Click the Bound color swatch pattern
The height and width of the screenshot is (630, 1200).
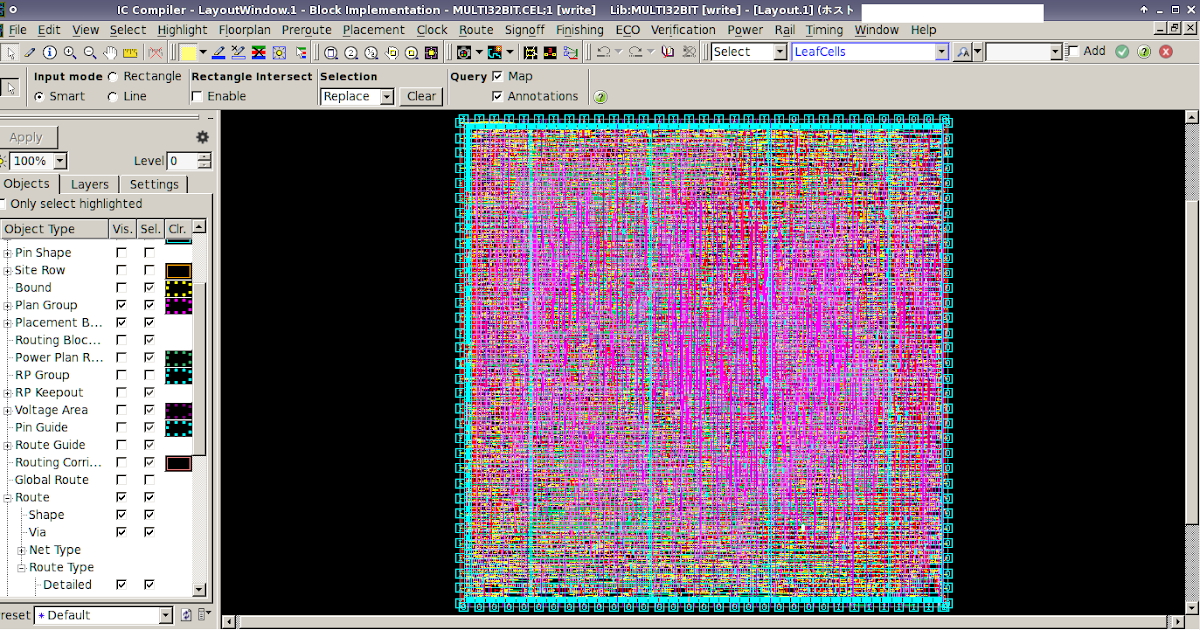tap(178, 287)
